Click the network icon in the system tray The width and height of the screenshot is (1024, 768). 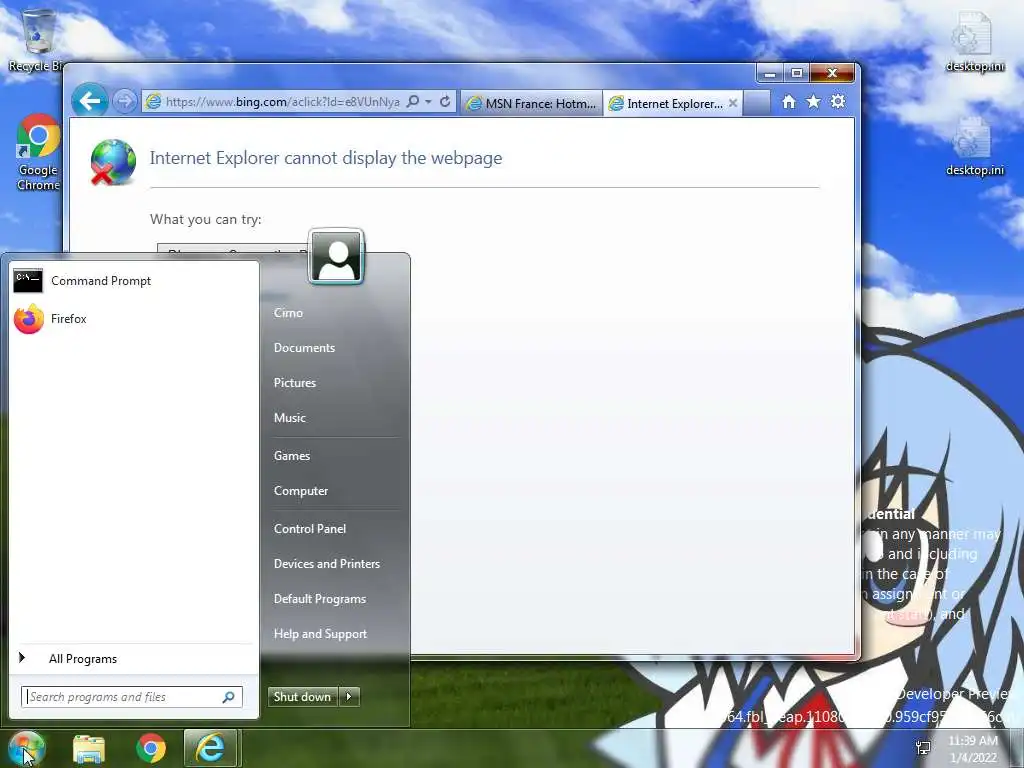pyautogui.click(x=923, y=748)
